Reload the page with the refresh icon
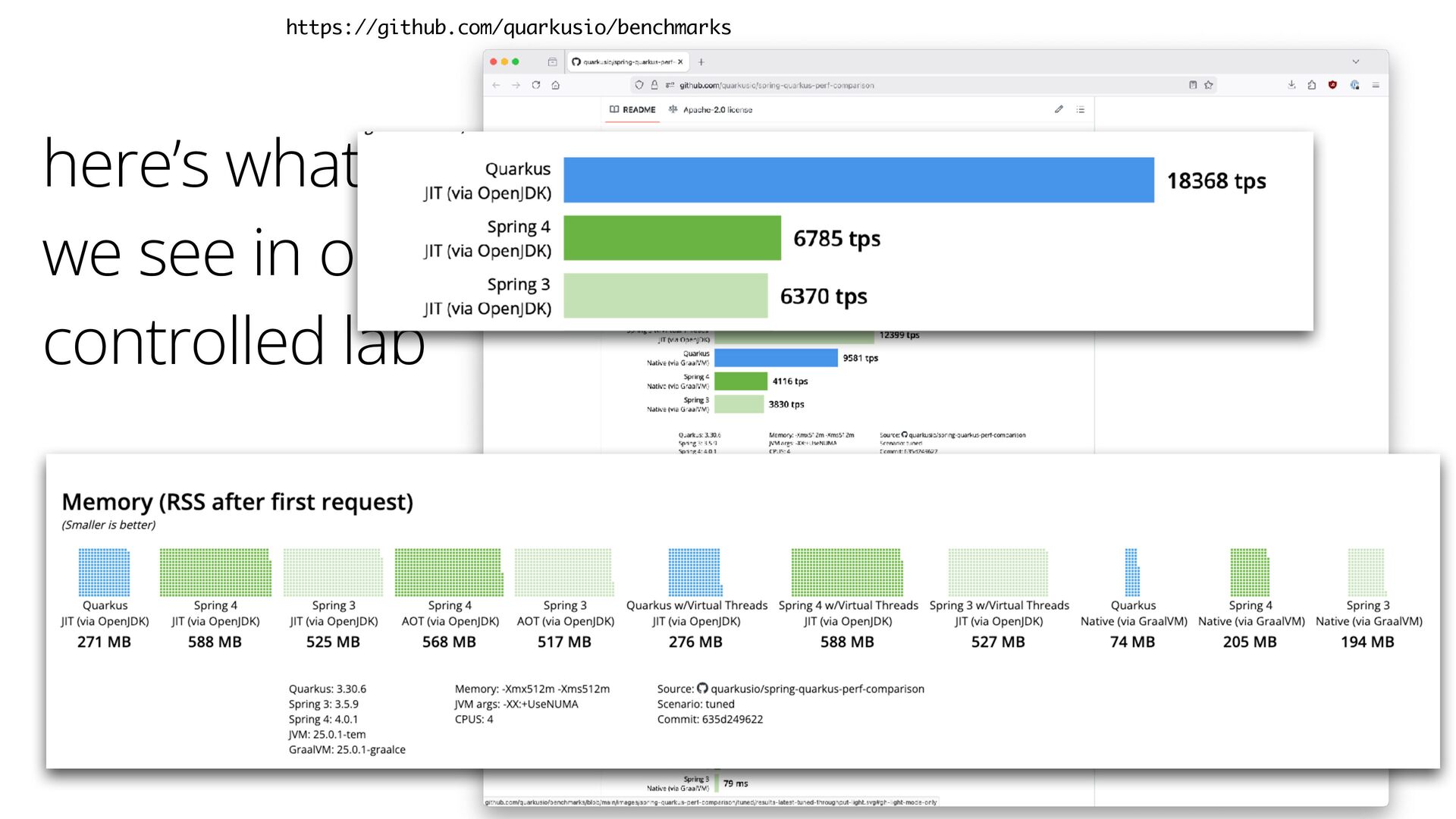Viewport: 1456px width, 819px height. point(536,85)
